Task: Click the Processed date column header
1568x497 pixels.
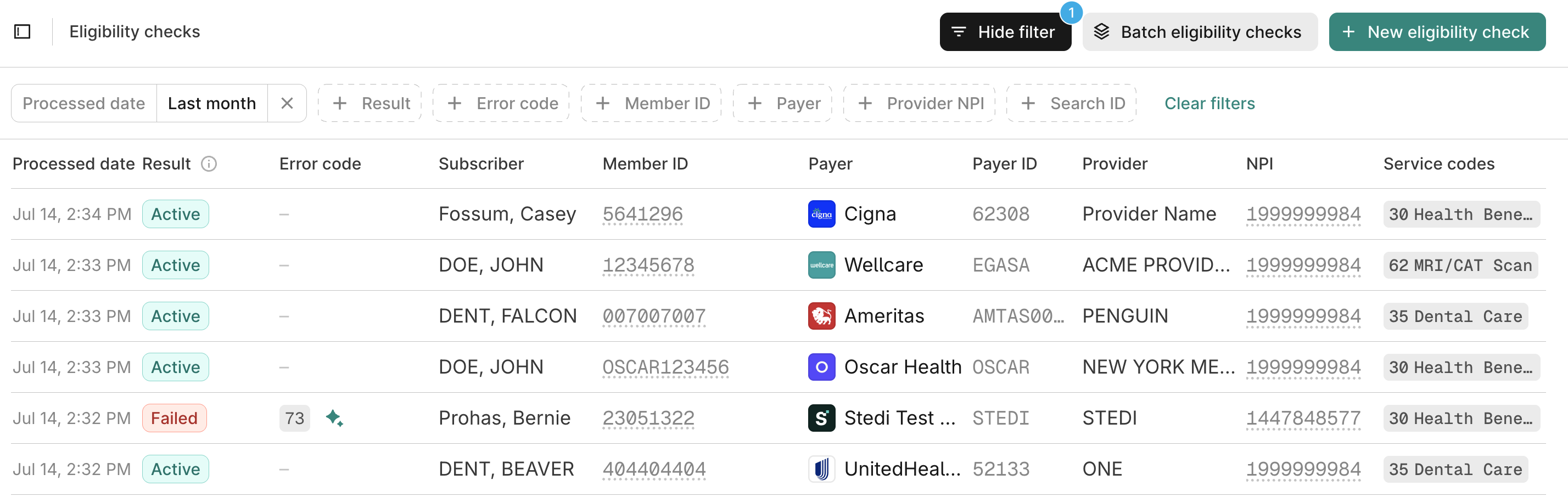Action: pyautogui.click(x=74, y=163)
